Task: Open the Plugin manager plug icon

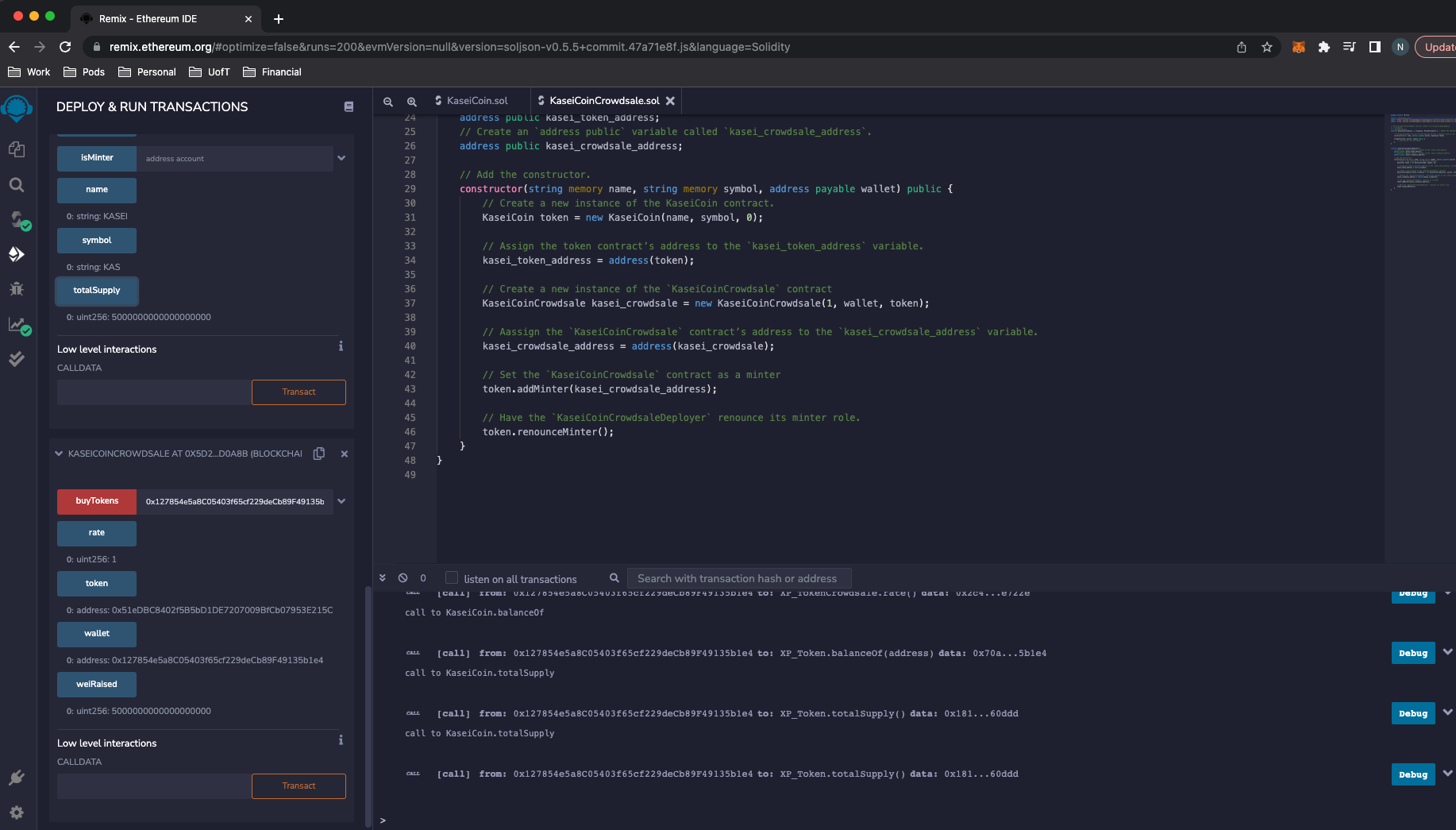Action: pyautogui.click(x=17, y=778)
